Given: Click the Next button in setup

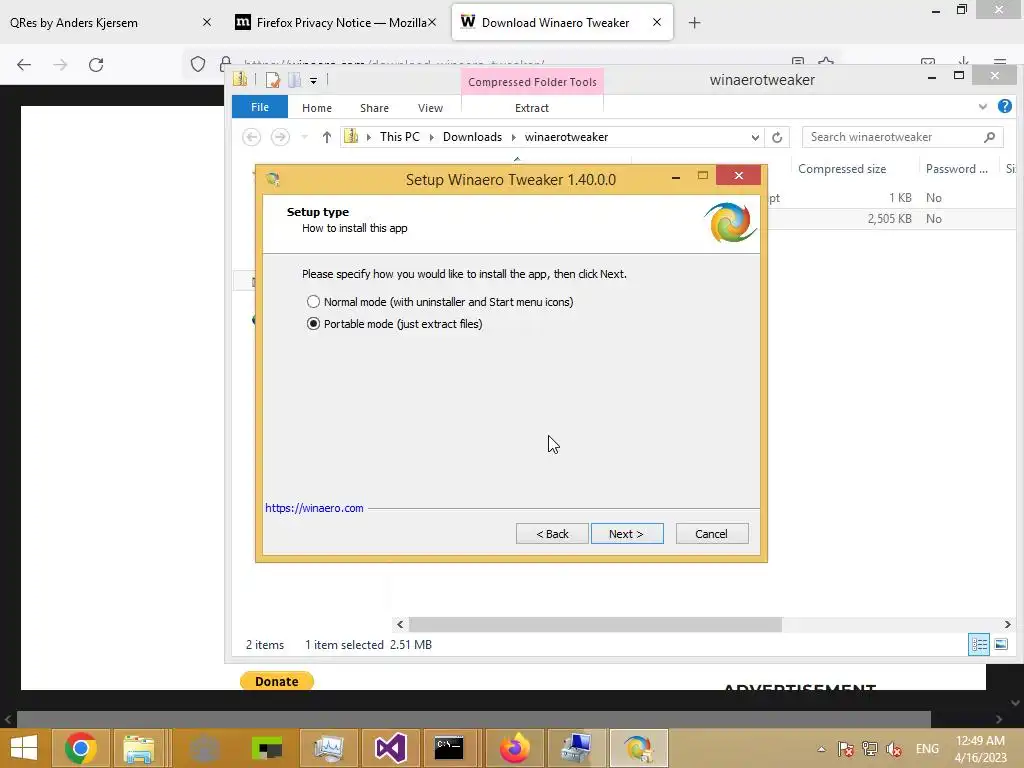Looking at the screenshot, I should point(627,534).
